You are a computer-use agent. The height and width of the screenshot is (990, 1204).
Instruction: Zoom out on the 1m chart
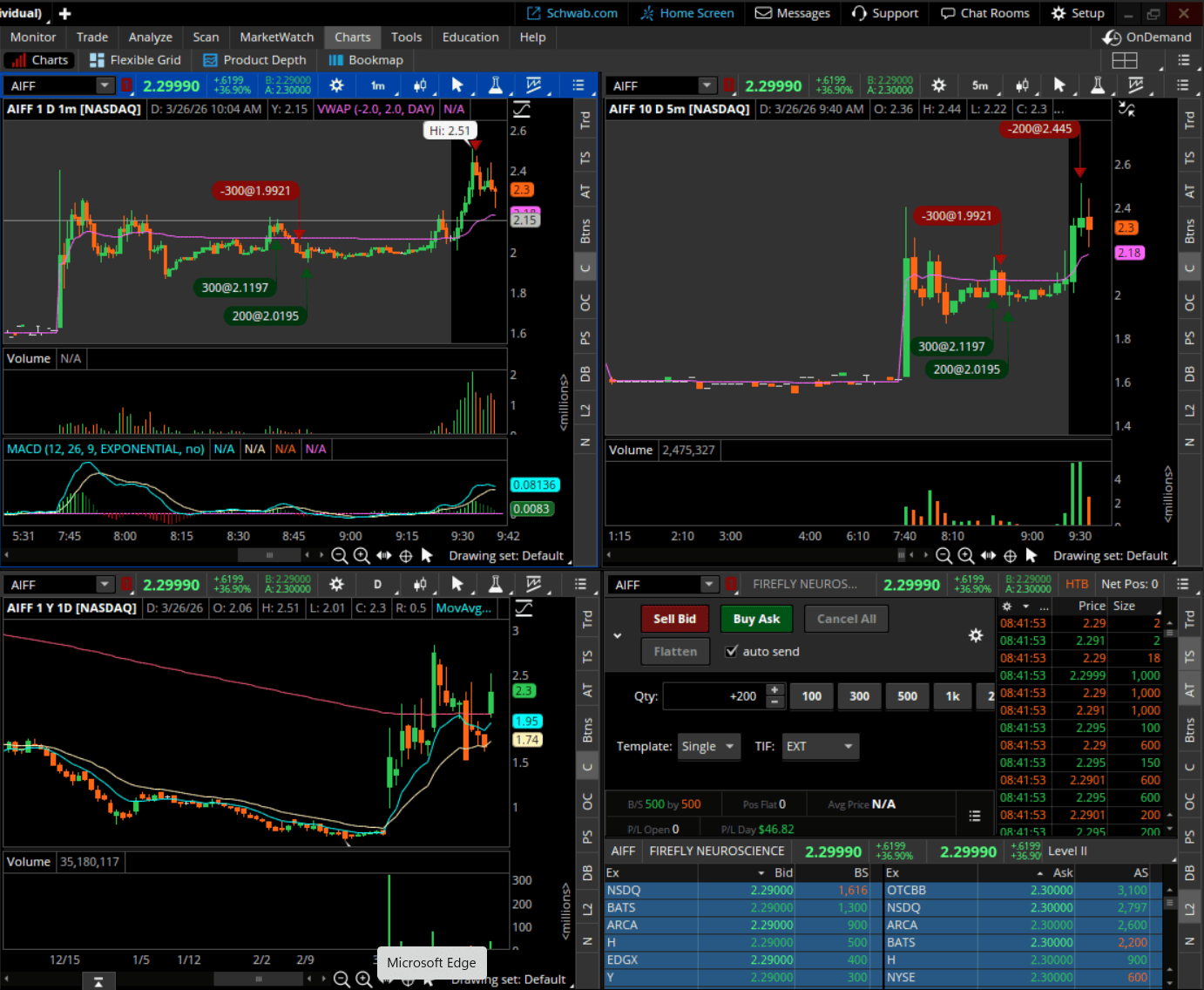(340, 556)
